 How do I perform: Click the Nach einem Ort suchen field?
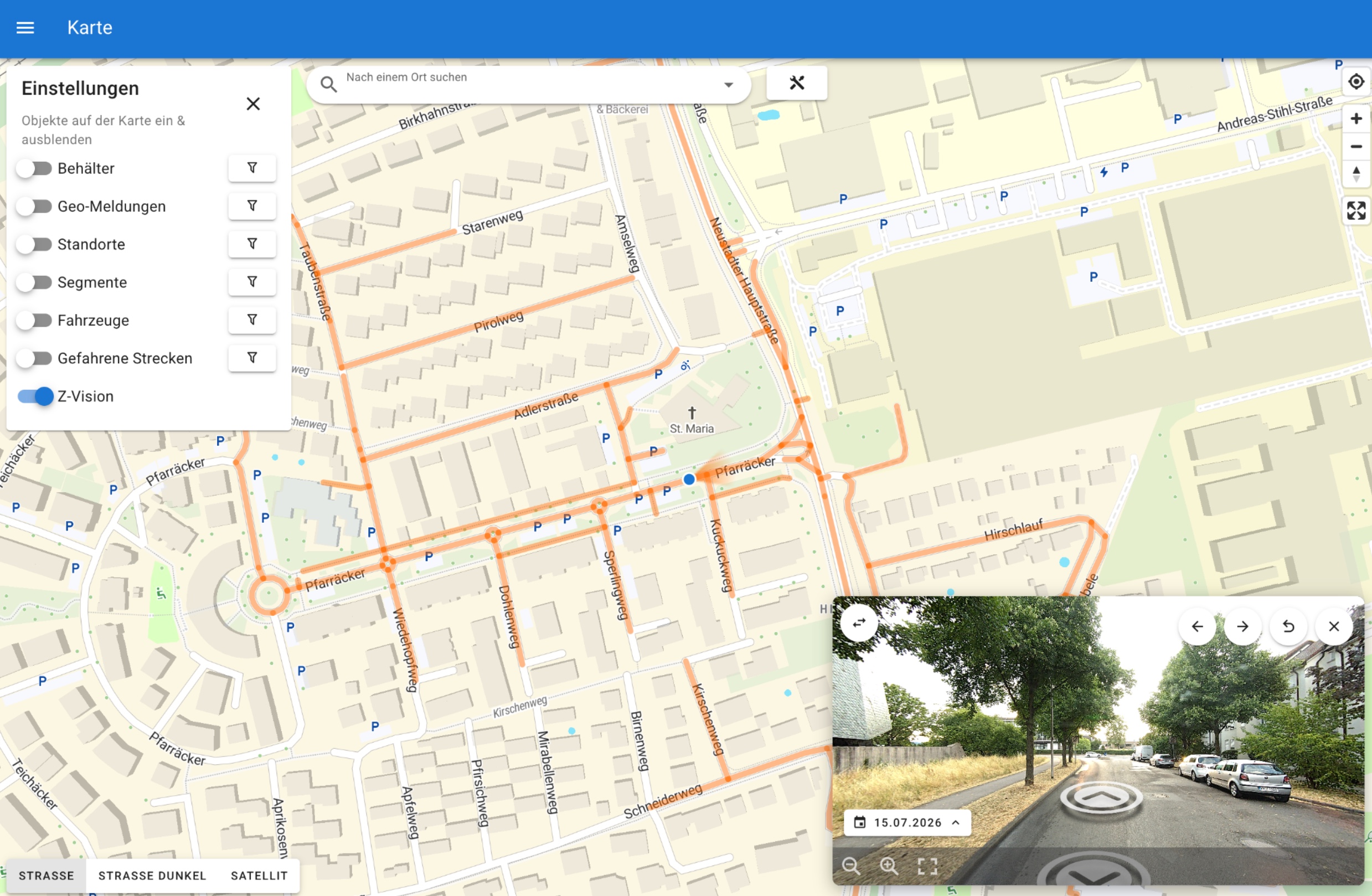tap(529, 85)
